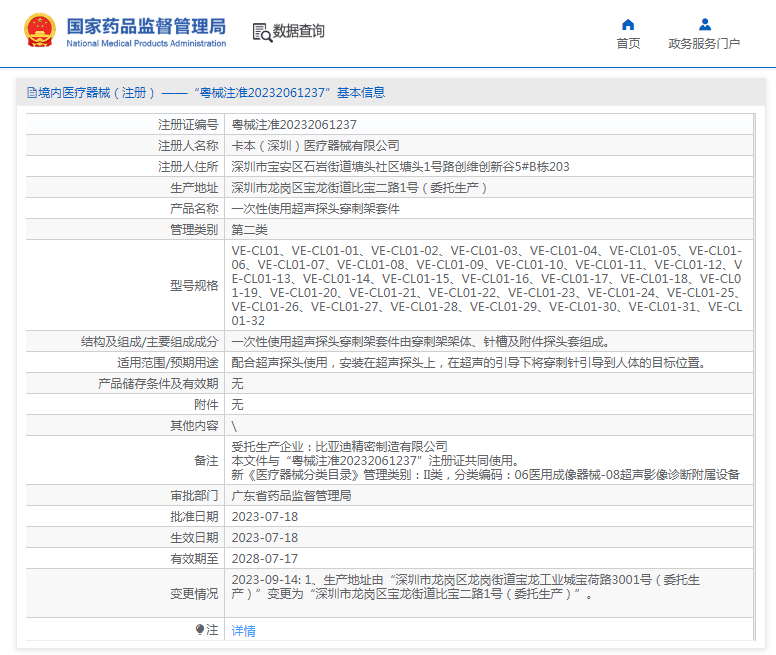The image size is (776, 655).
Task: Click the user icon above 政务服务门户
Action: tap(705, 24)
